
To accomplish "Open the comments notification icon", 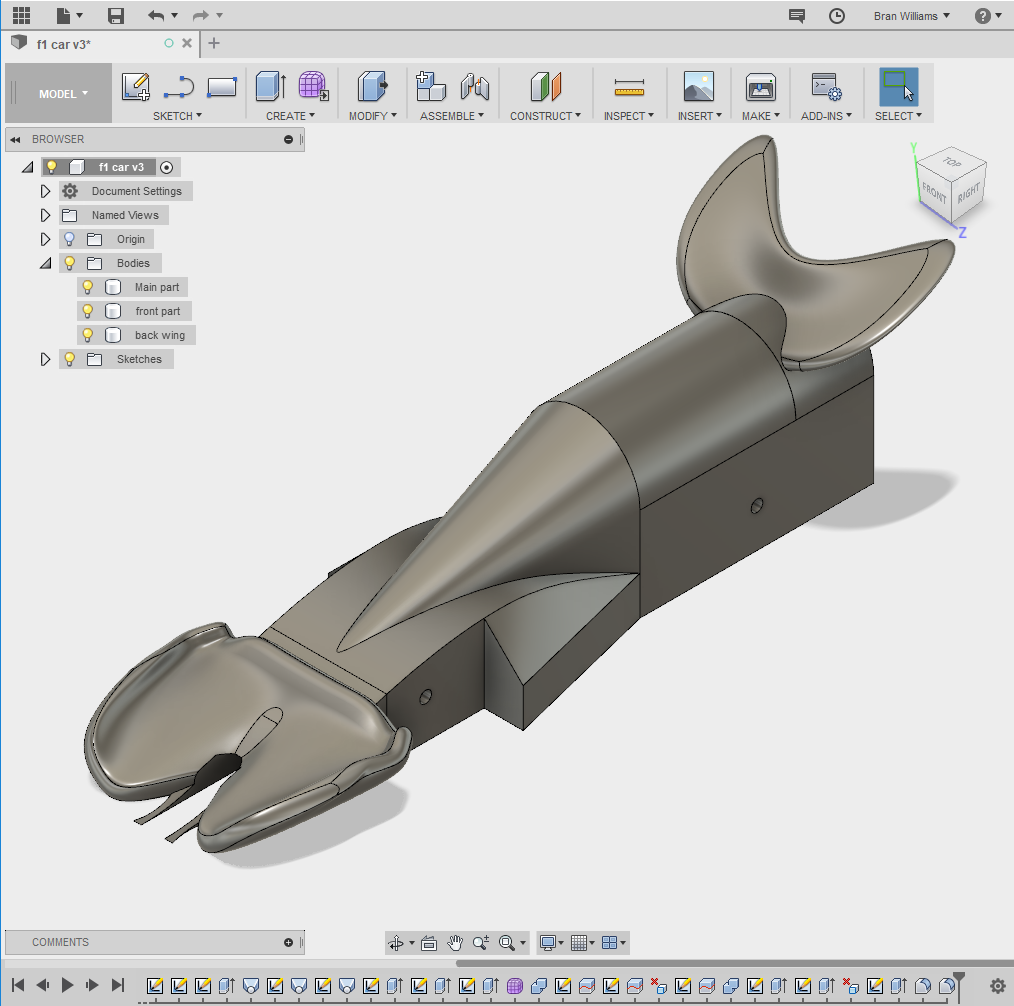I will click(797, 16).
